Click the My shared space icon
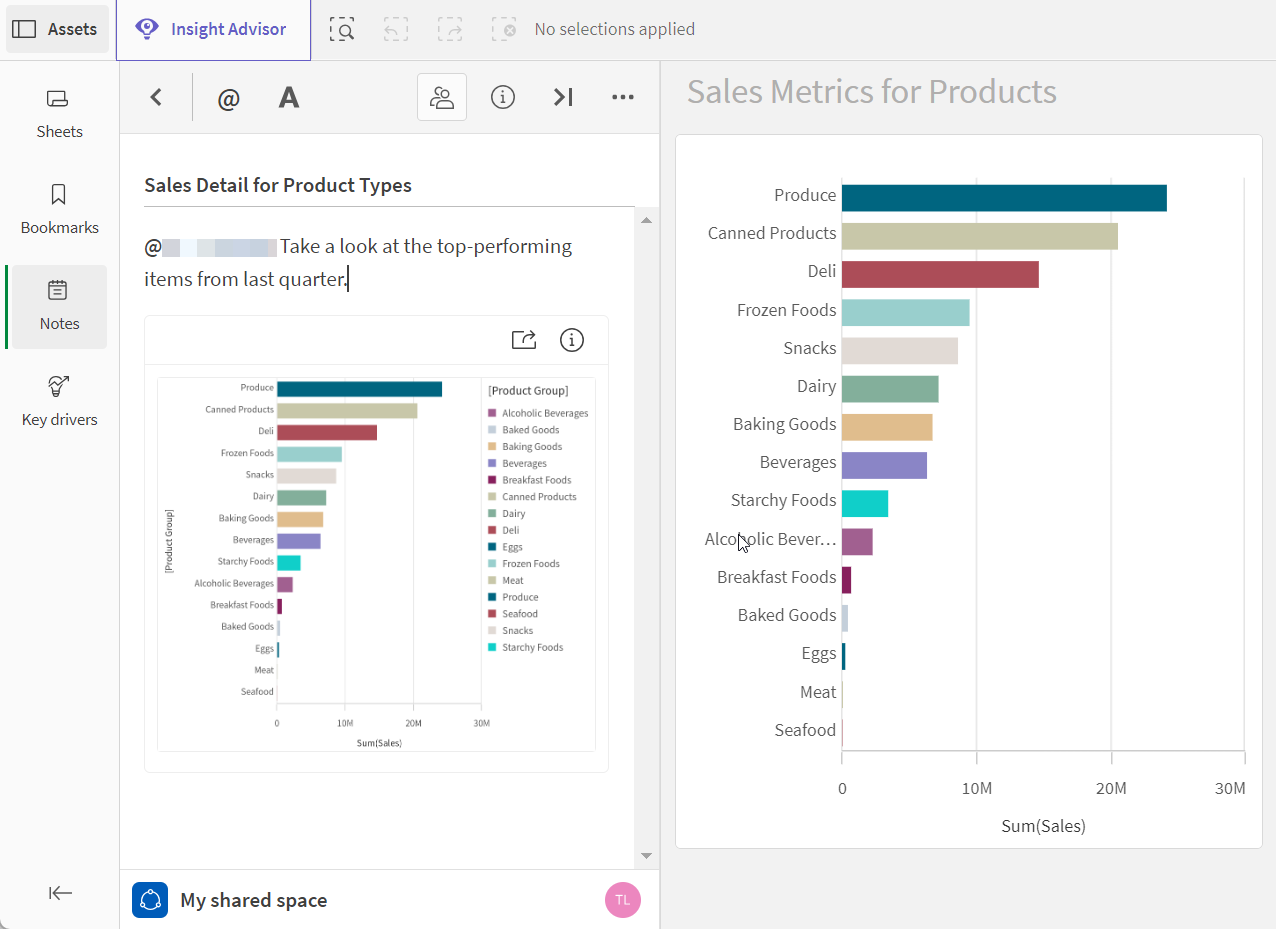 coord(150,900)
